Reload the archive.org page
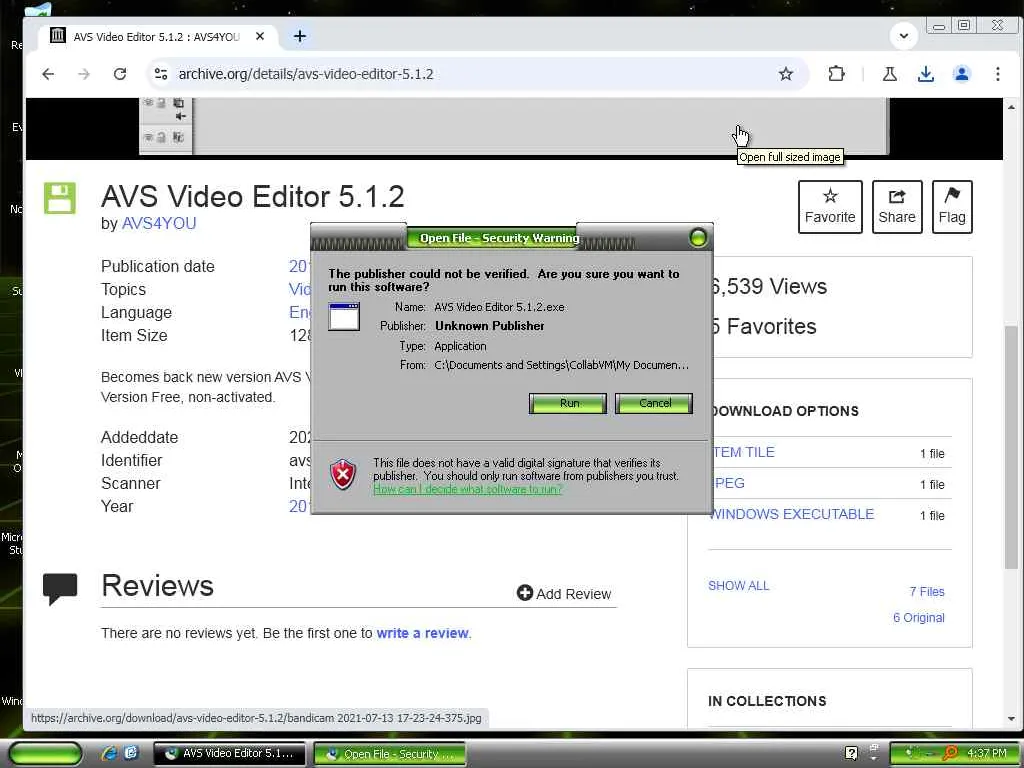 pyautogui.click(x=120, y=74)
